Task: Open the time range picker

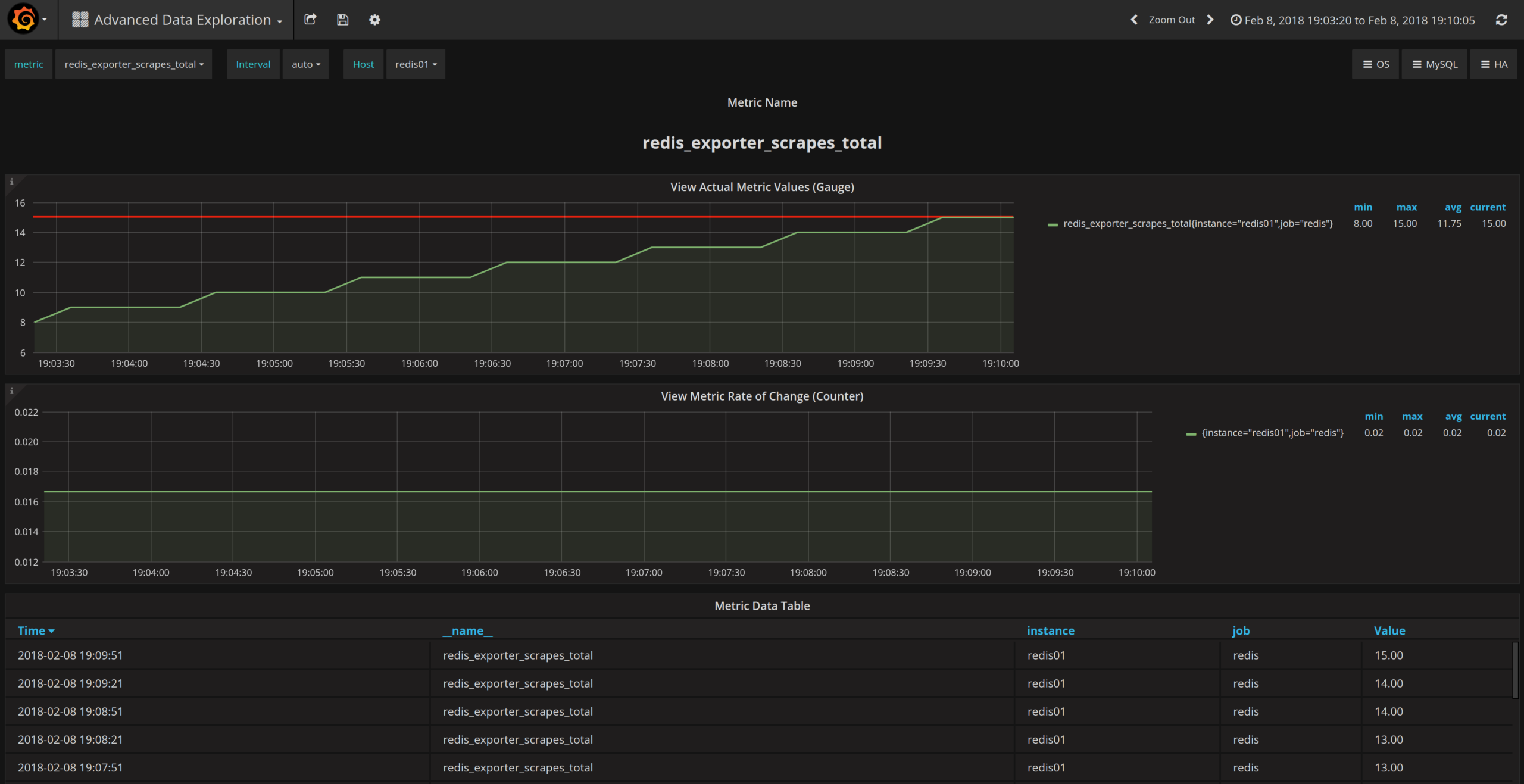Action: coord(1353,20)
